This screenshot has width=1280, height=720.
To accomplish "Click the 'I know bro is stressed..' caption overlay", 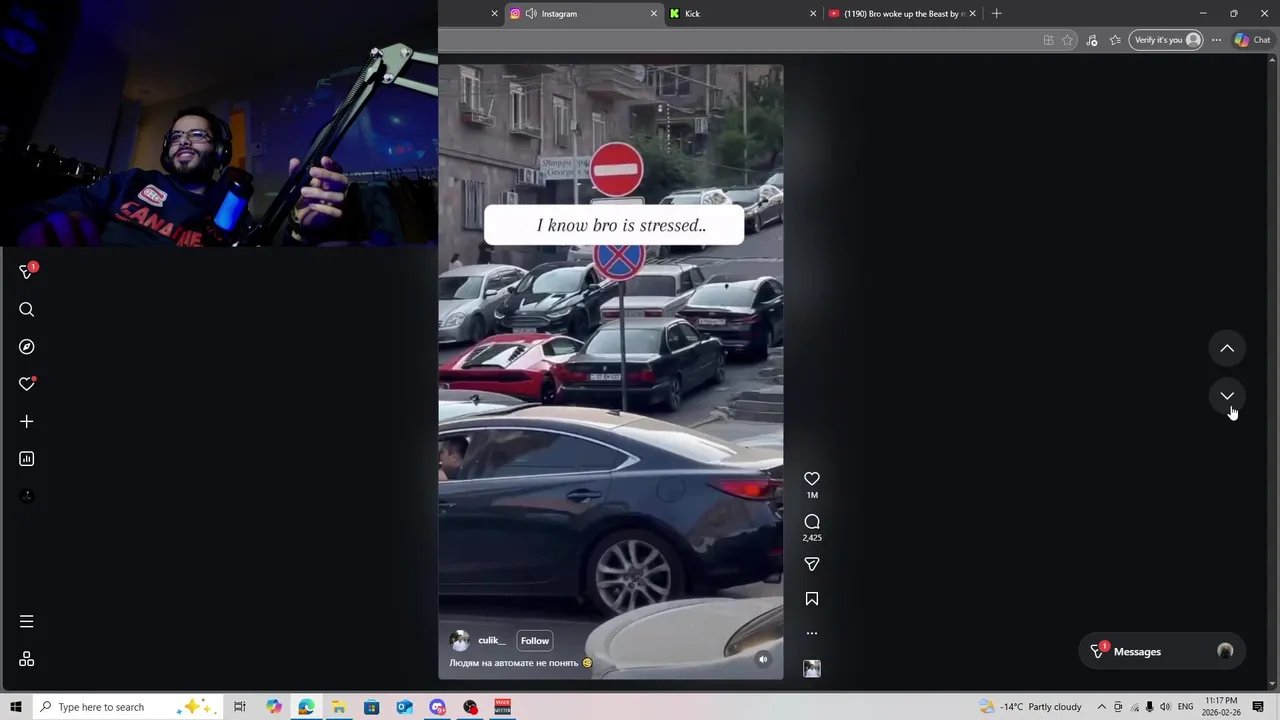I will 614,225.
